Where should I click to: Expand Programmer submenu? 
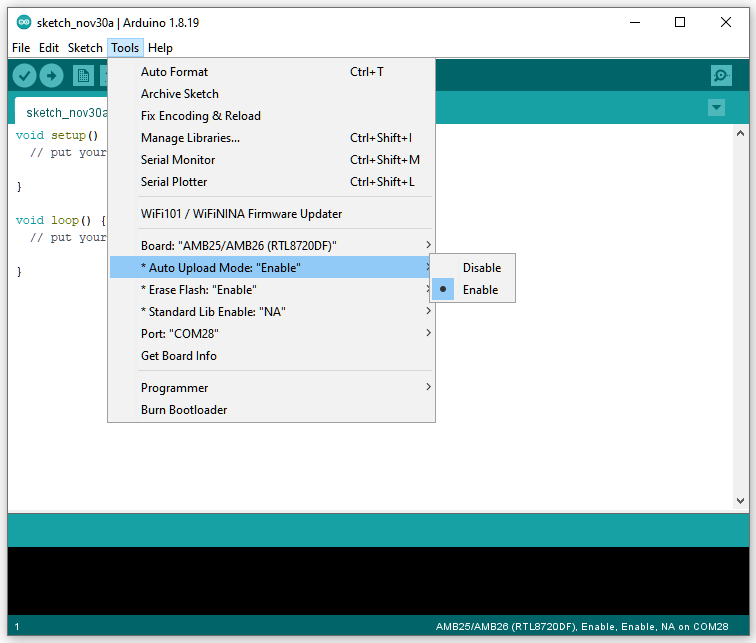272,388
